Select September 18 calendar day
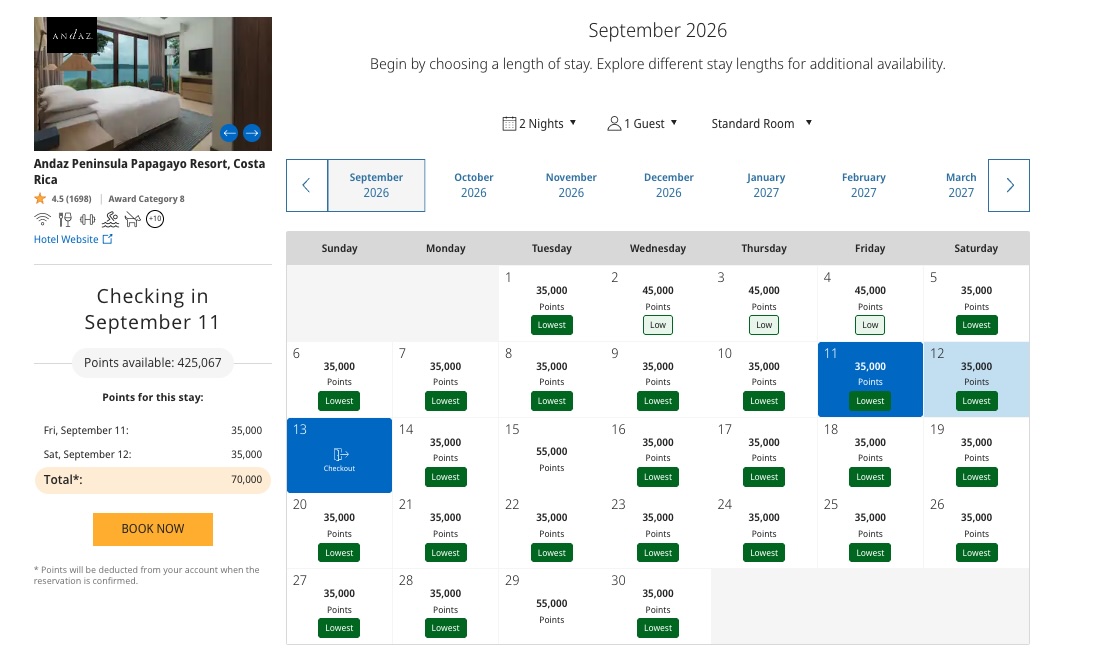Image resolution: width=1104 pixels, height=658 pixels. pyautogui.click(x=870, y=455)
